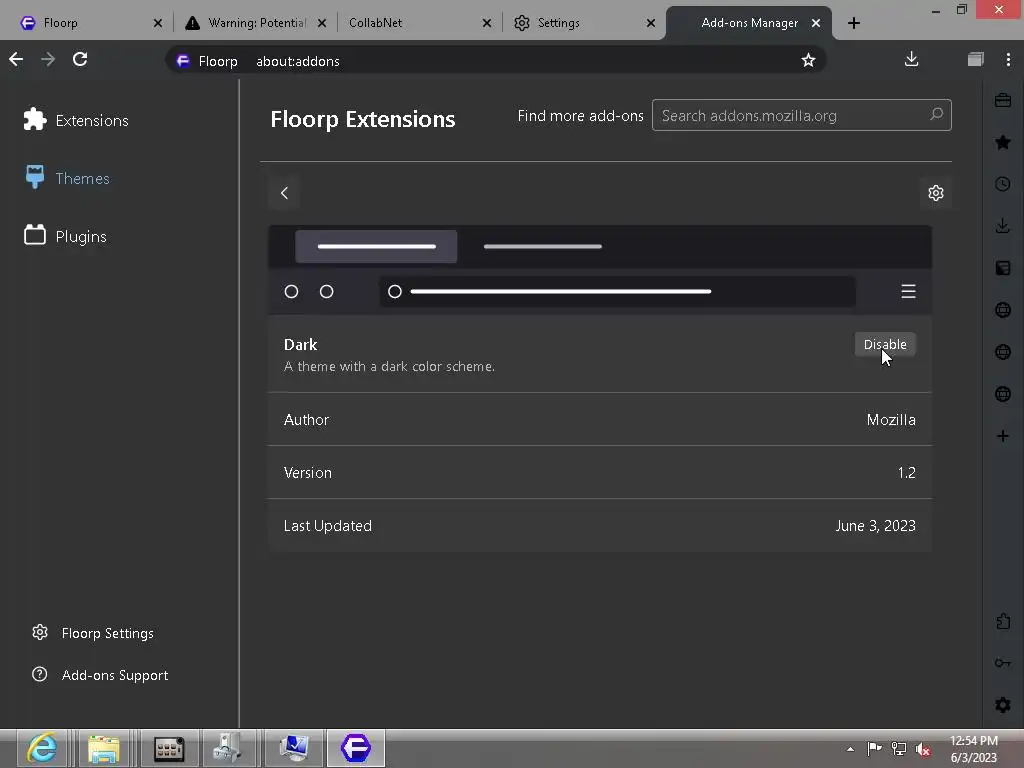Focus the addons.mozilla.org search field

coord(801,116)
